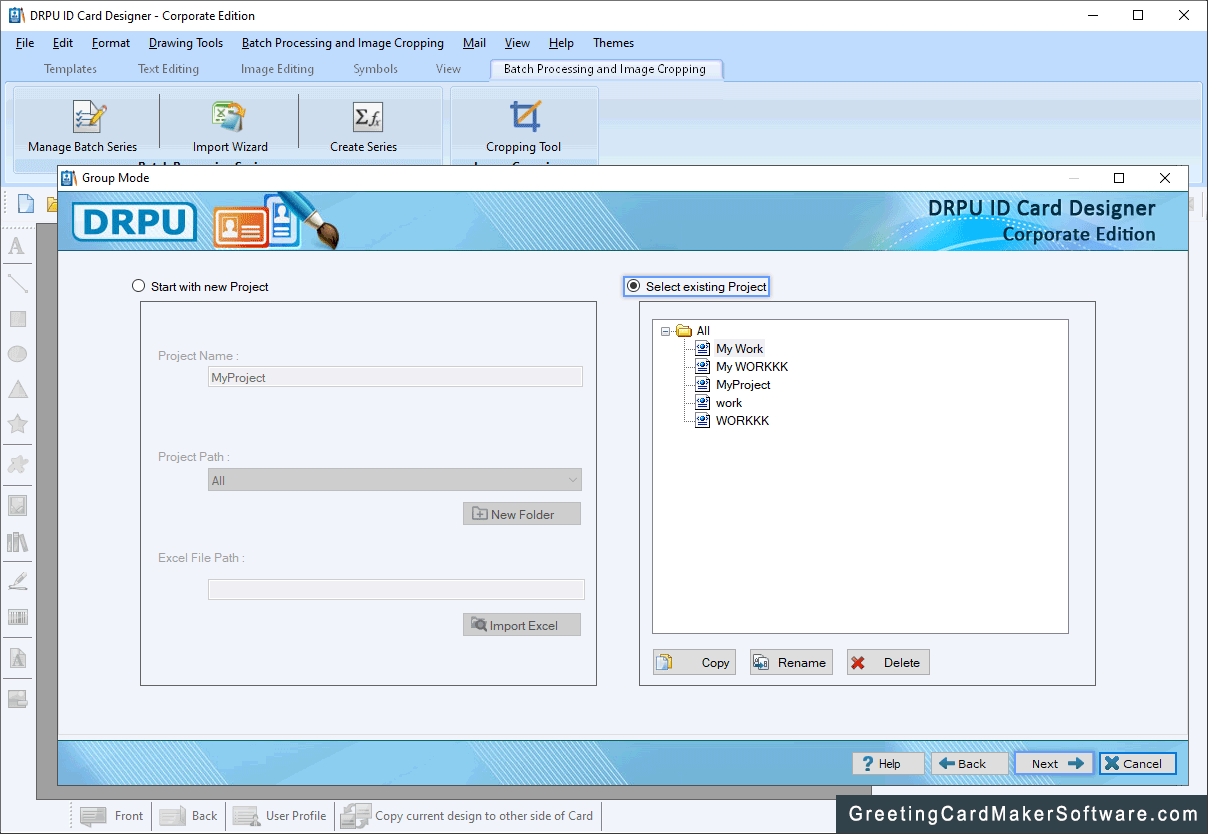1208x834 pixels.
Task: Choose Start with new Project option
Action: (x=200, y=286)
